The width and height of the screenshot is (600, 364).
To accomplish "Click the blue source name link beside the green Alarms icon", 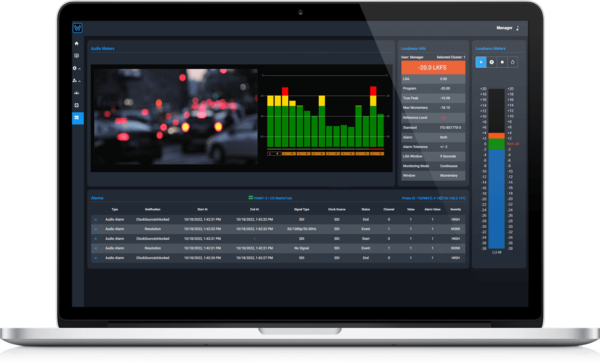I will (273, 198).
